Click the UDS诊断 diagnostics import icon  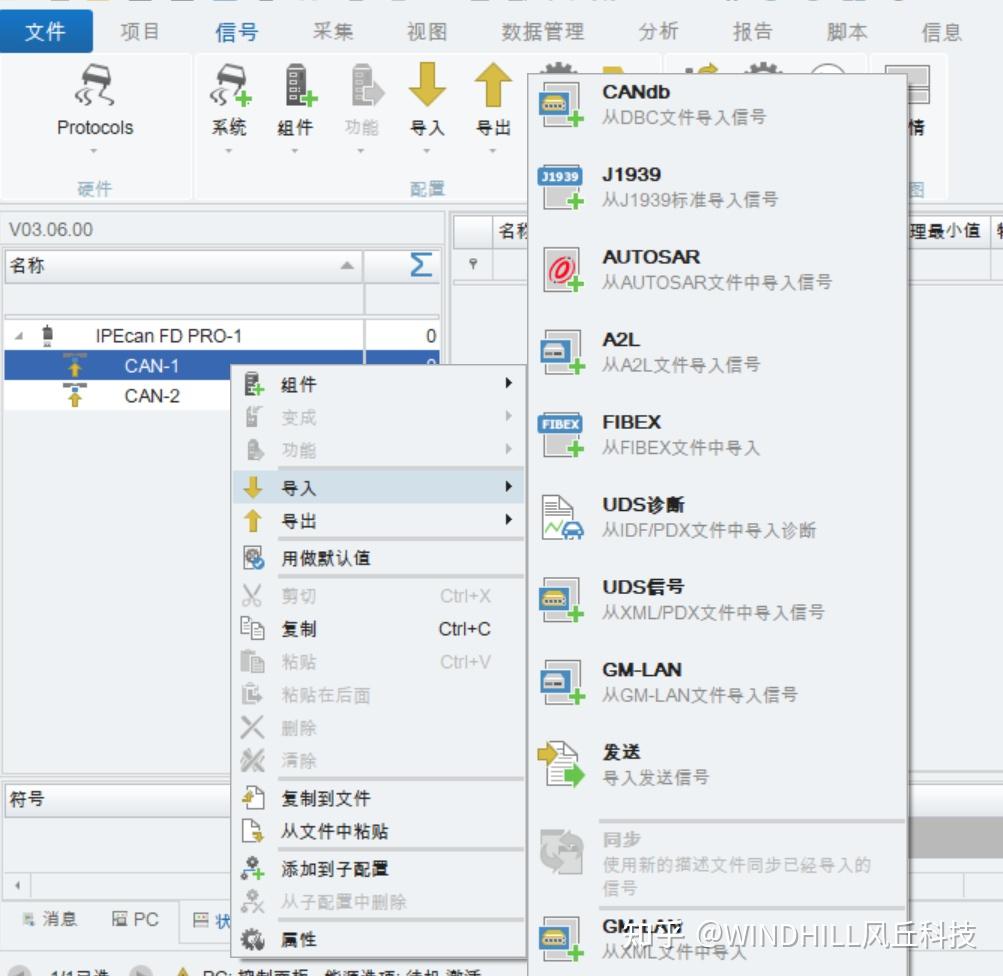pos(562,514)
